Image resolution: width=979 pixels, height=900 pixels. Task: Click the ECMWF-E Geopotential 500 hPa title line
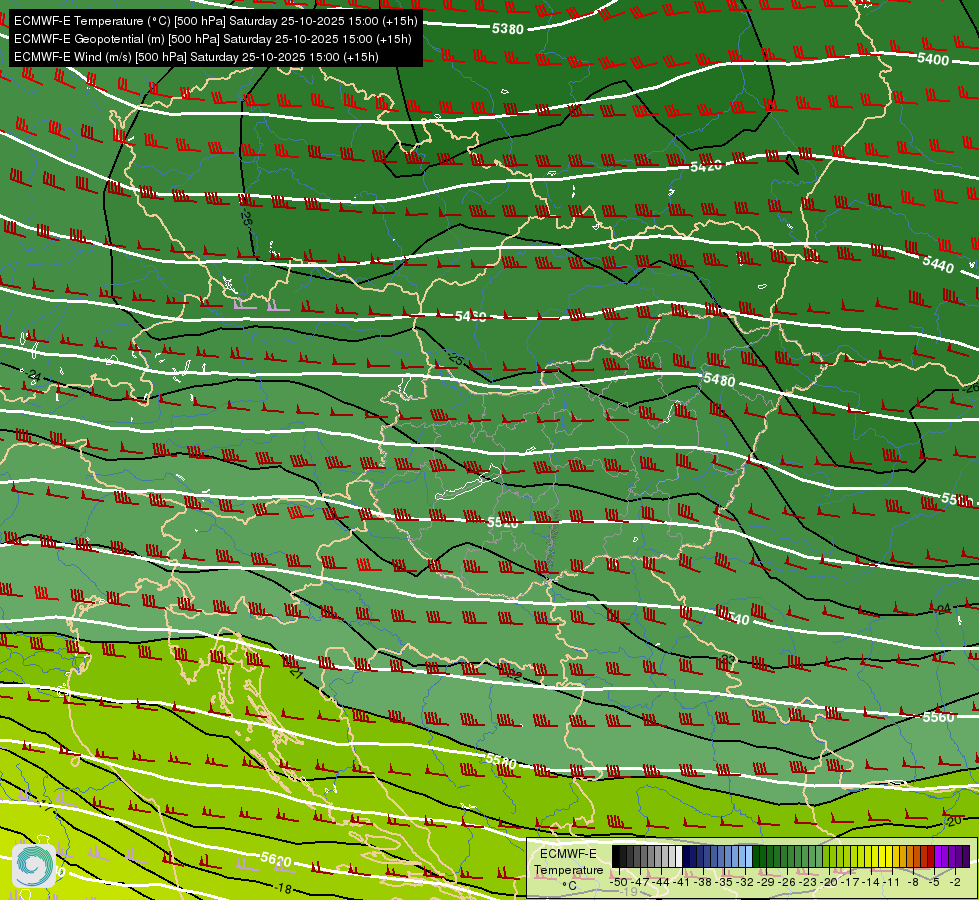[213, 39]
